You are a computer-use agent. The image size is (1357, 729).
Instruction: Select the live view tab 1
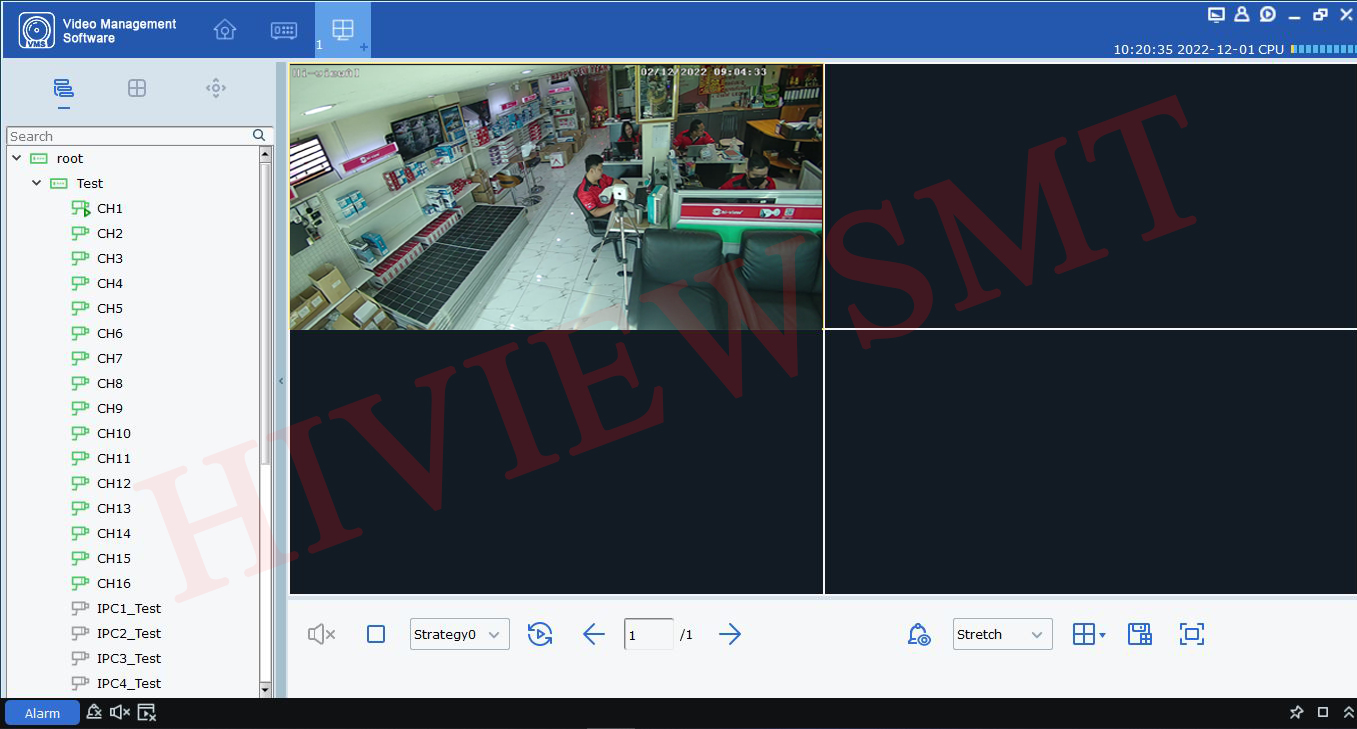342,30
